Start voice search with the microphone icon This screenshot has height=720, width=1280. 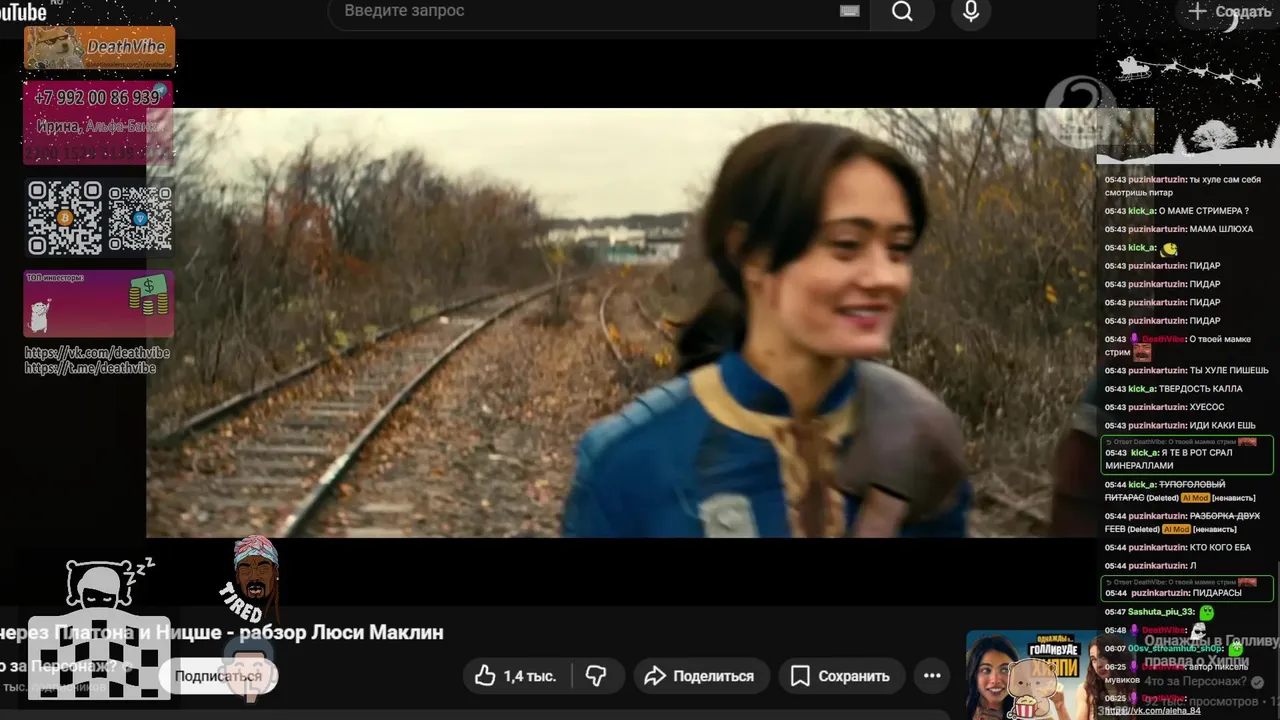970,11
